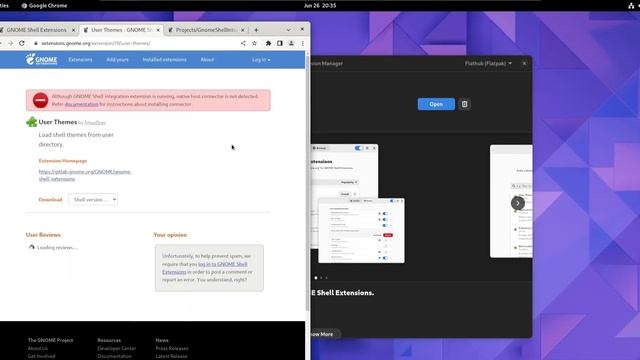Switch to the Projects/GnomeShellIntegration tab
This screenshot has height=360, width=640.
[x=206, y=30]
